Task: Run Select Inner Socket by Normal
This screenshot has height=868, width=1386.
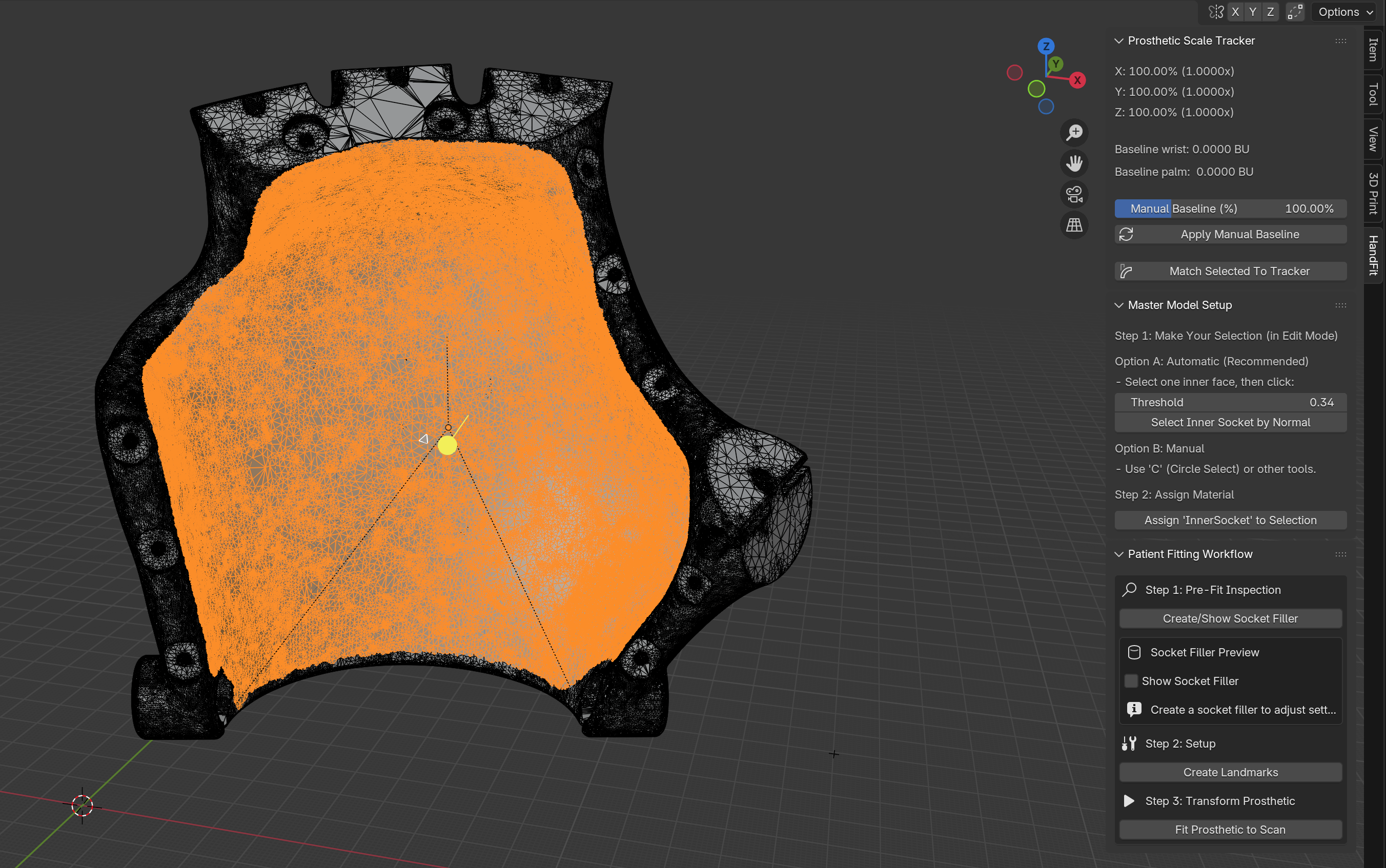Action: [1230, 422]
